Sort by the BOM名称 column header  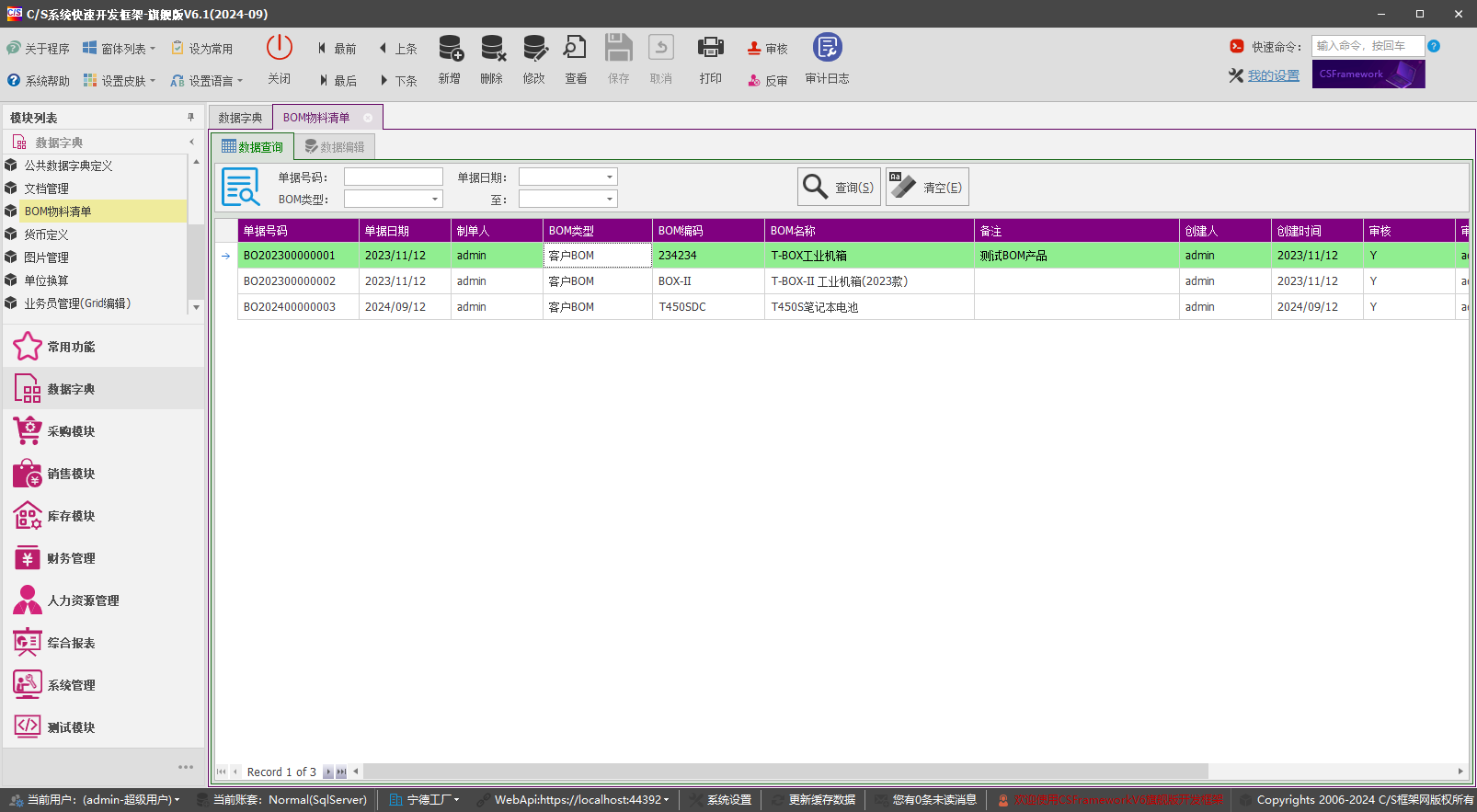point(869,231)
